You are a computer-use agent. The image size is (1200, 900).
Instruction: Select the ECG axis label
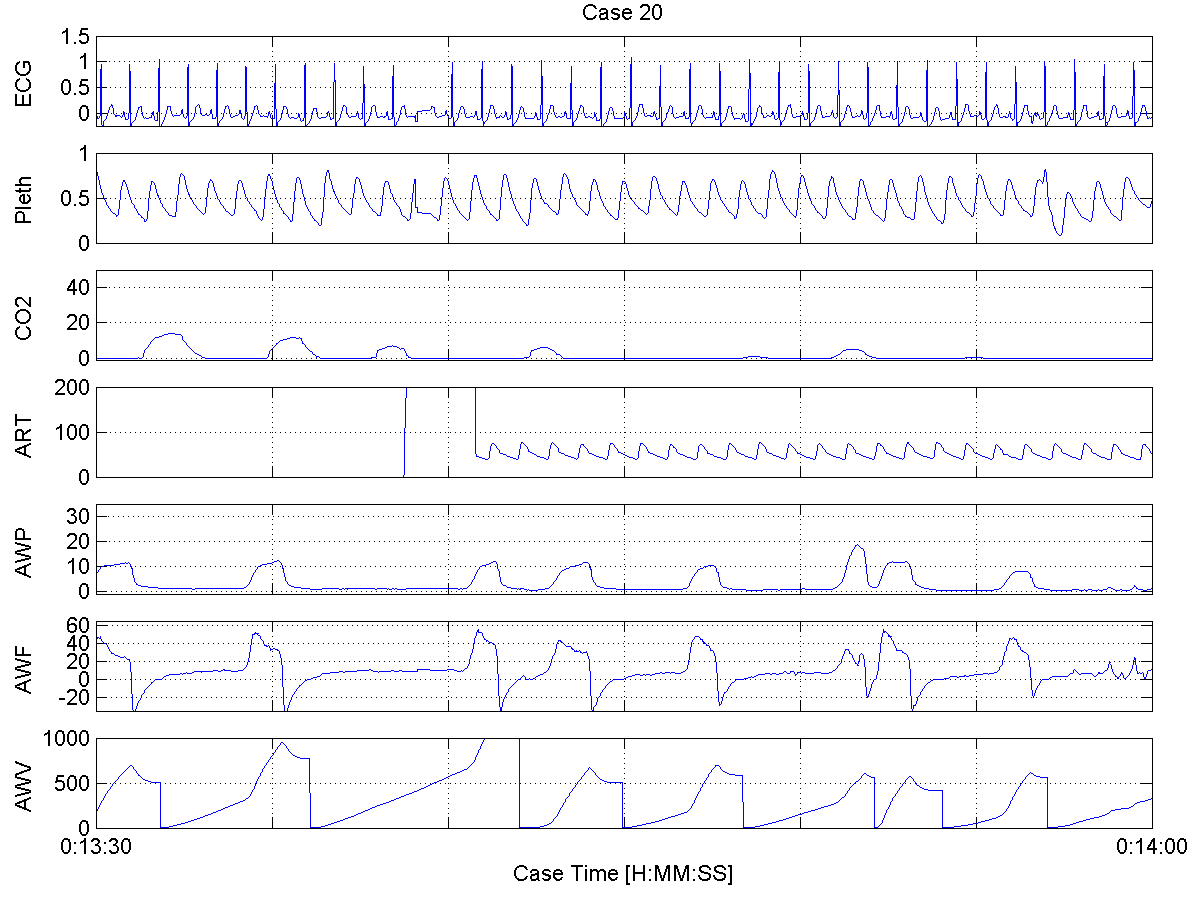point(23,82)
